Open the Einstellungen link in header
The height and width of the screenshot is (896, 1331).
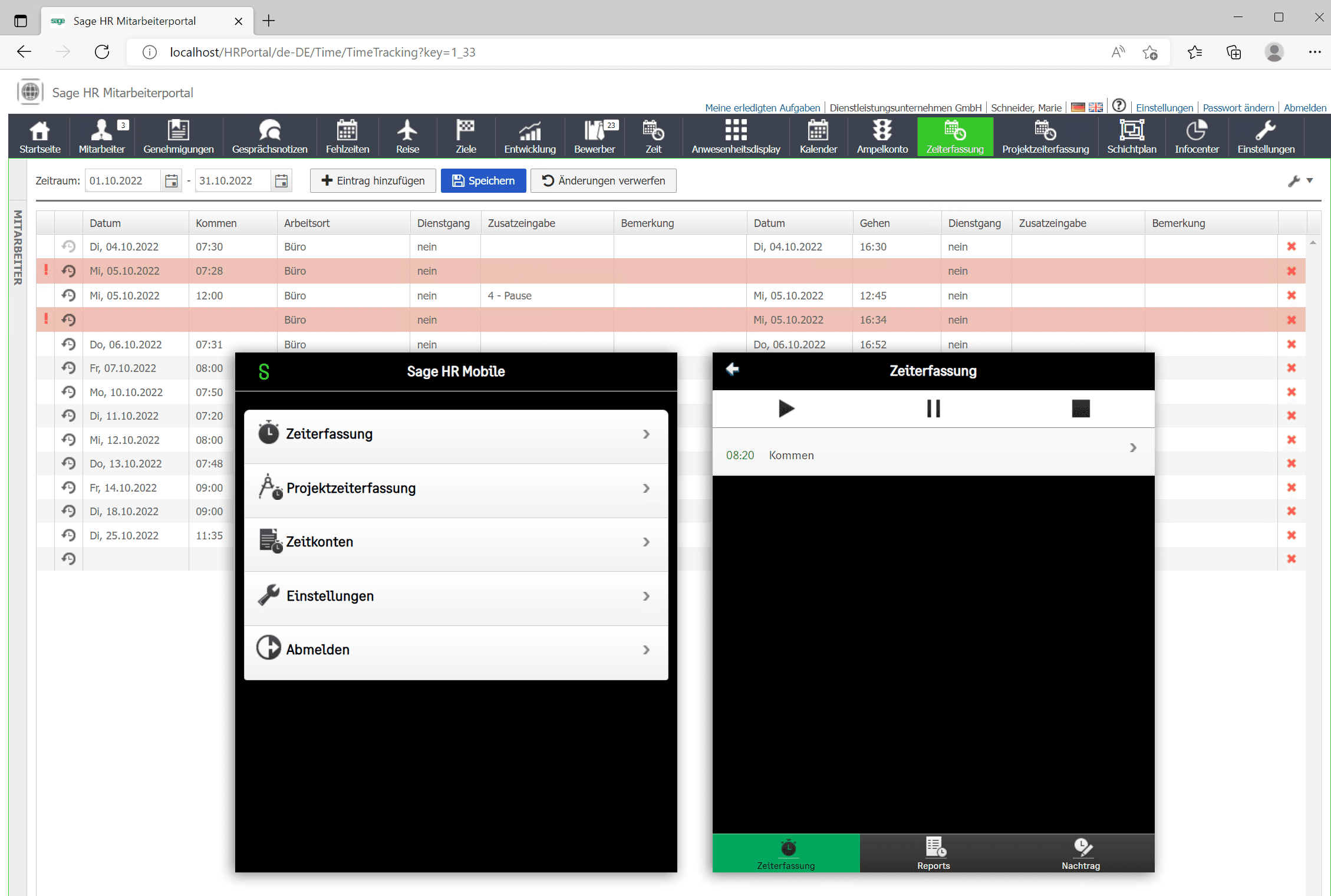(x=1164, y=108)
